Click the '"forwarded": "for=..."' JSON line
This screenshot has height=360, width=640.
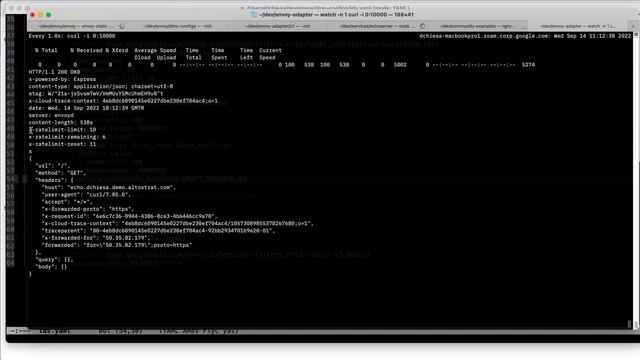pos(117,245)
